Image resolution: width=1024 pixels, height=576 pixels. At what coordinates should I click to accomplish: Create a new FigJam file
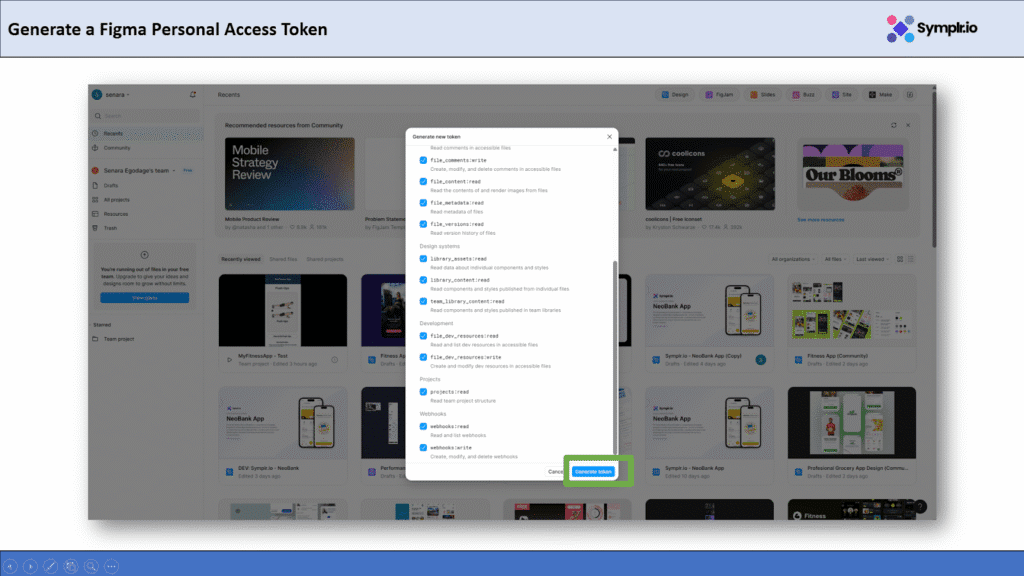(718, 95)
